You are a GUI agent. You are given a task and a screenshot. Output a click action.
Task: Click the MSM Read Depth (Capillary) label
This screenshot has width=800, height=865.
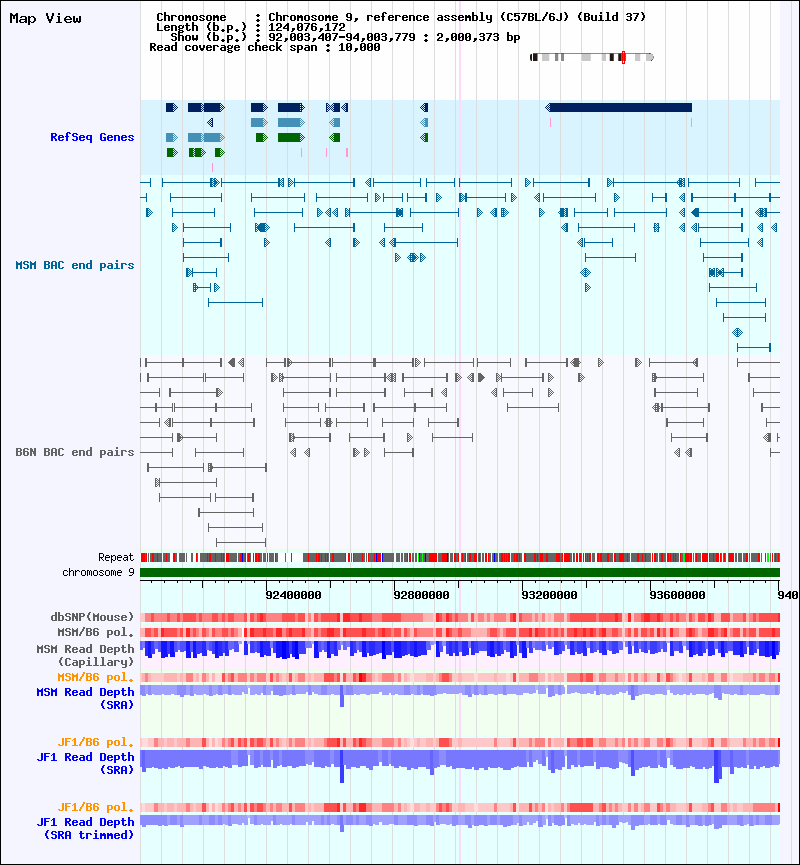point(86,655)
